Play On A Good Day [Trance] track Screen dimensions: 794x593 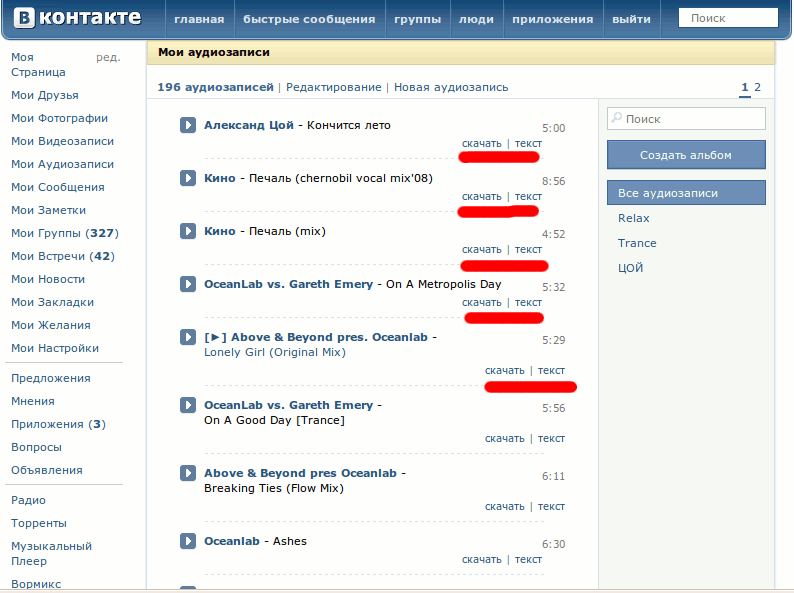188,405
